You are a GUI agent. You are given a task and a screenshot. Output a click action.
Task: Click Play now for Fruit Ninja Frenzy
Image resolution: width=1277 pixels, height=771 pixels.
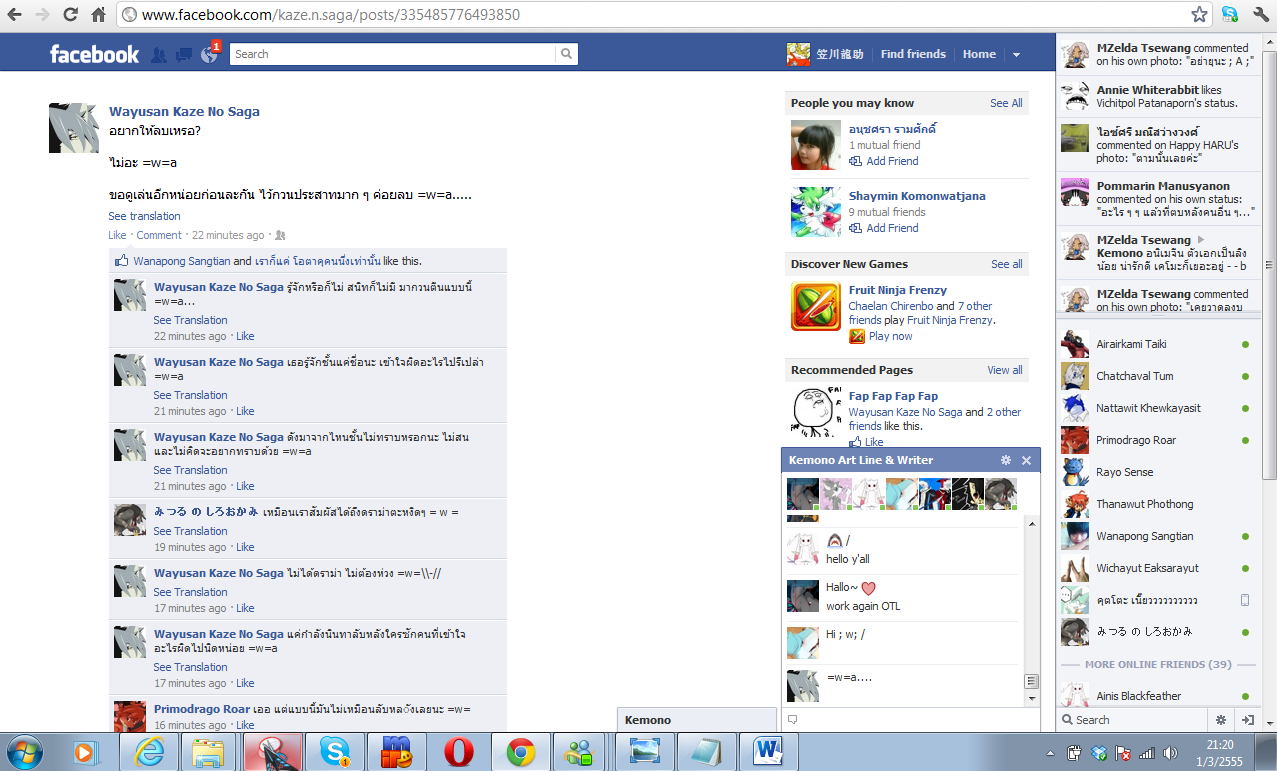point(890,336)
